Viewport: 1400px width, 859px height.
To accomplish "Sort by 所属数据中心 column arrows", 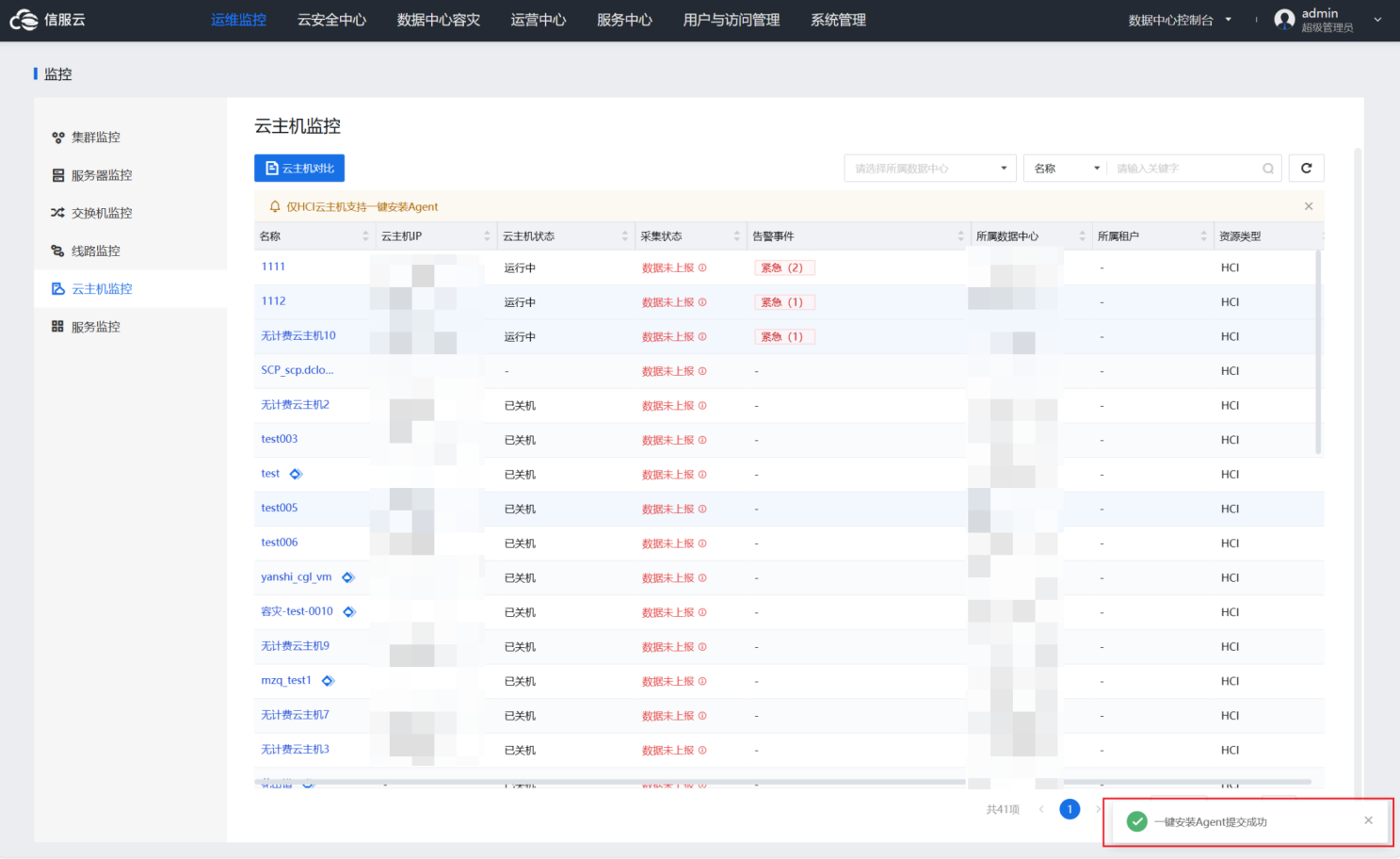I will pos(1082,236).
